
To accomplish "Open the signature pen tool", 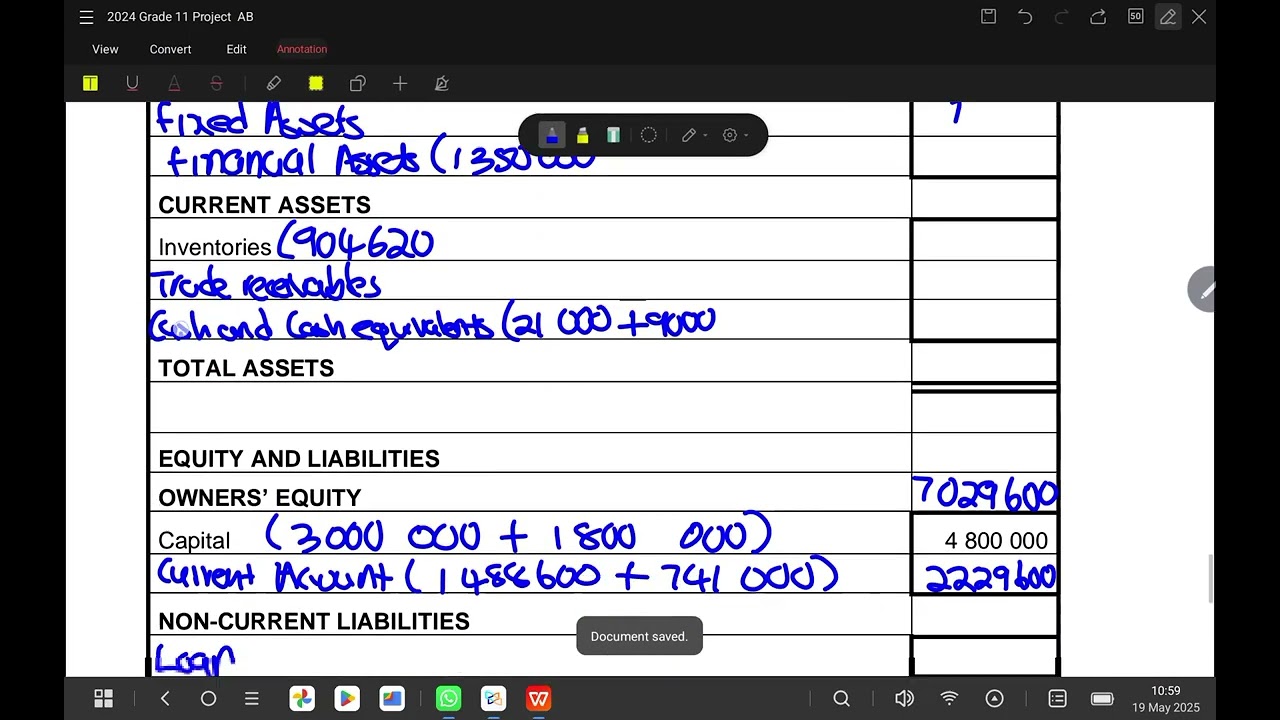I will coord(442,84).
